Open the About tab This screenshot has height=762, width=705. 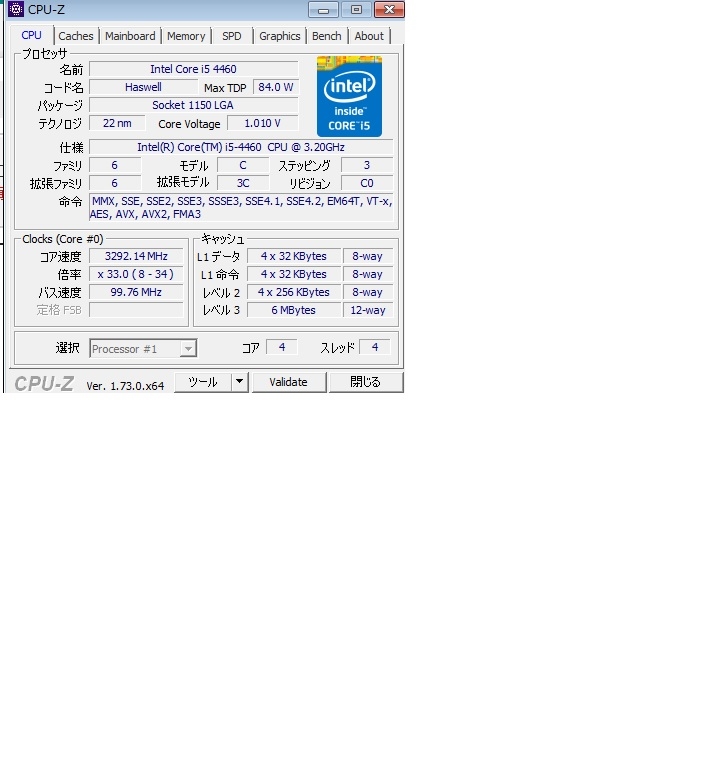tap(369, 36)
